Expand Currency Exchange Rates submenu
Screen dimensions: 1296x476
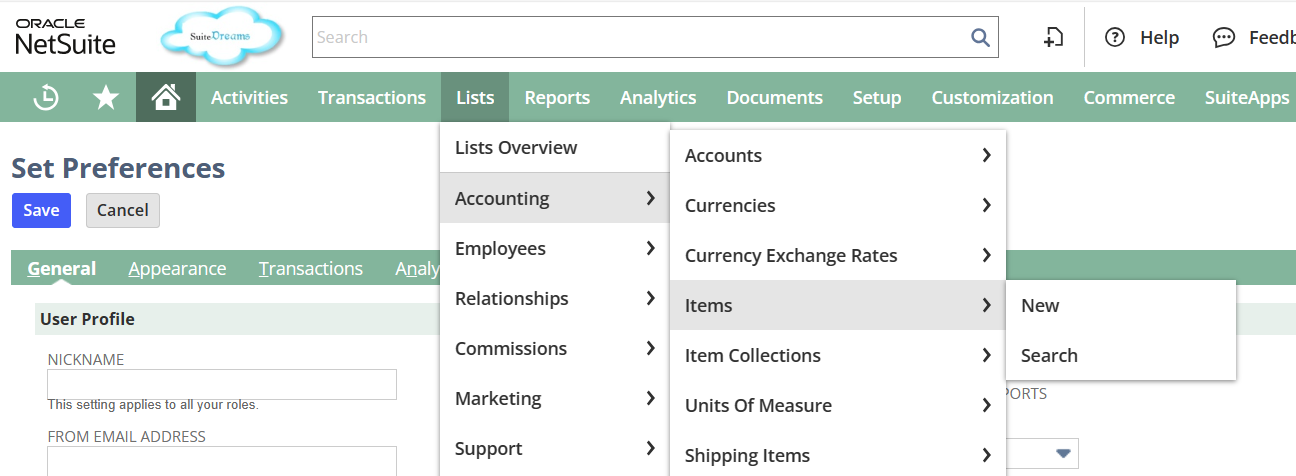point(837,255)
